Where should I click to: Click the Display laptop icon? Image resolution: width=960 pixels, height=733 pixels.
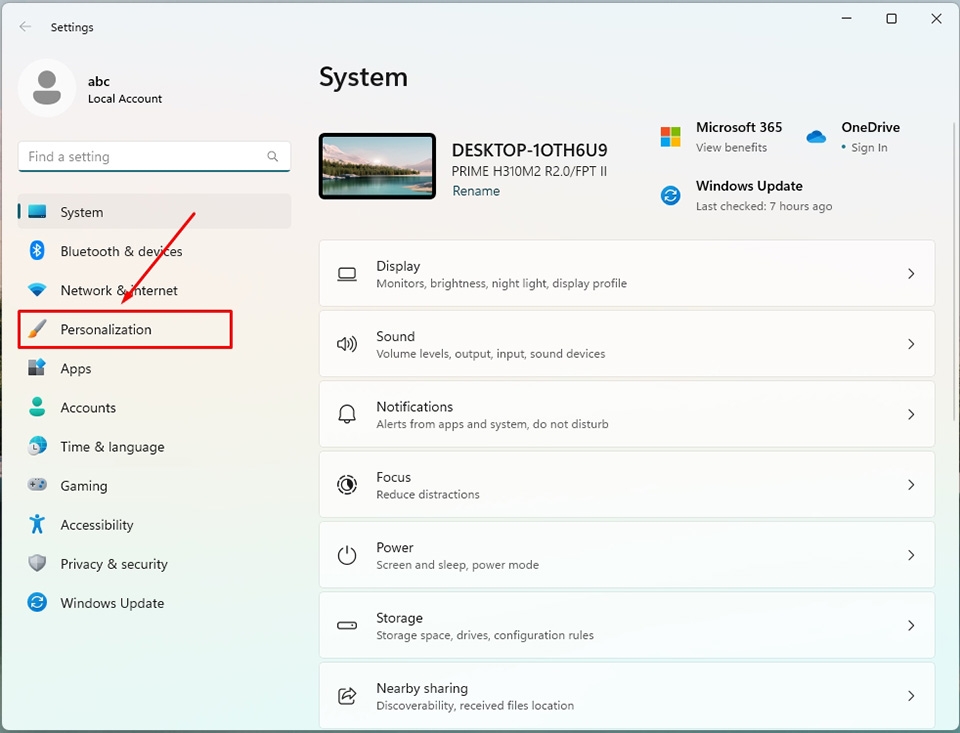(x=347, y=274)
